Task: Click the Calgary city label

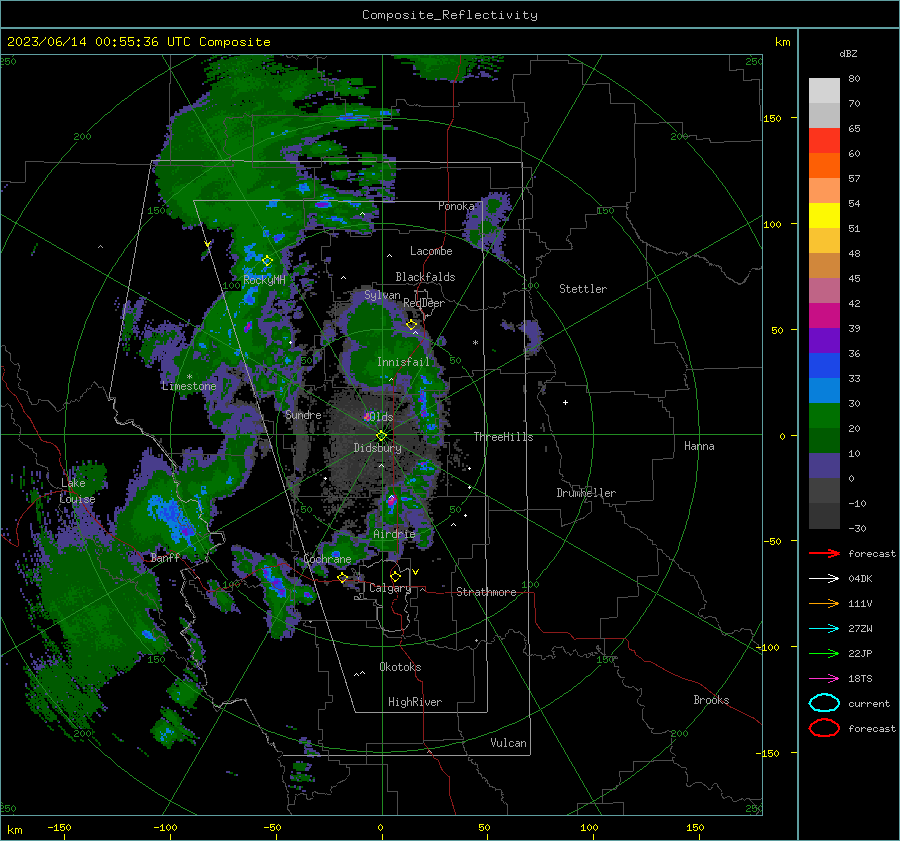Action: [390, 588]
